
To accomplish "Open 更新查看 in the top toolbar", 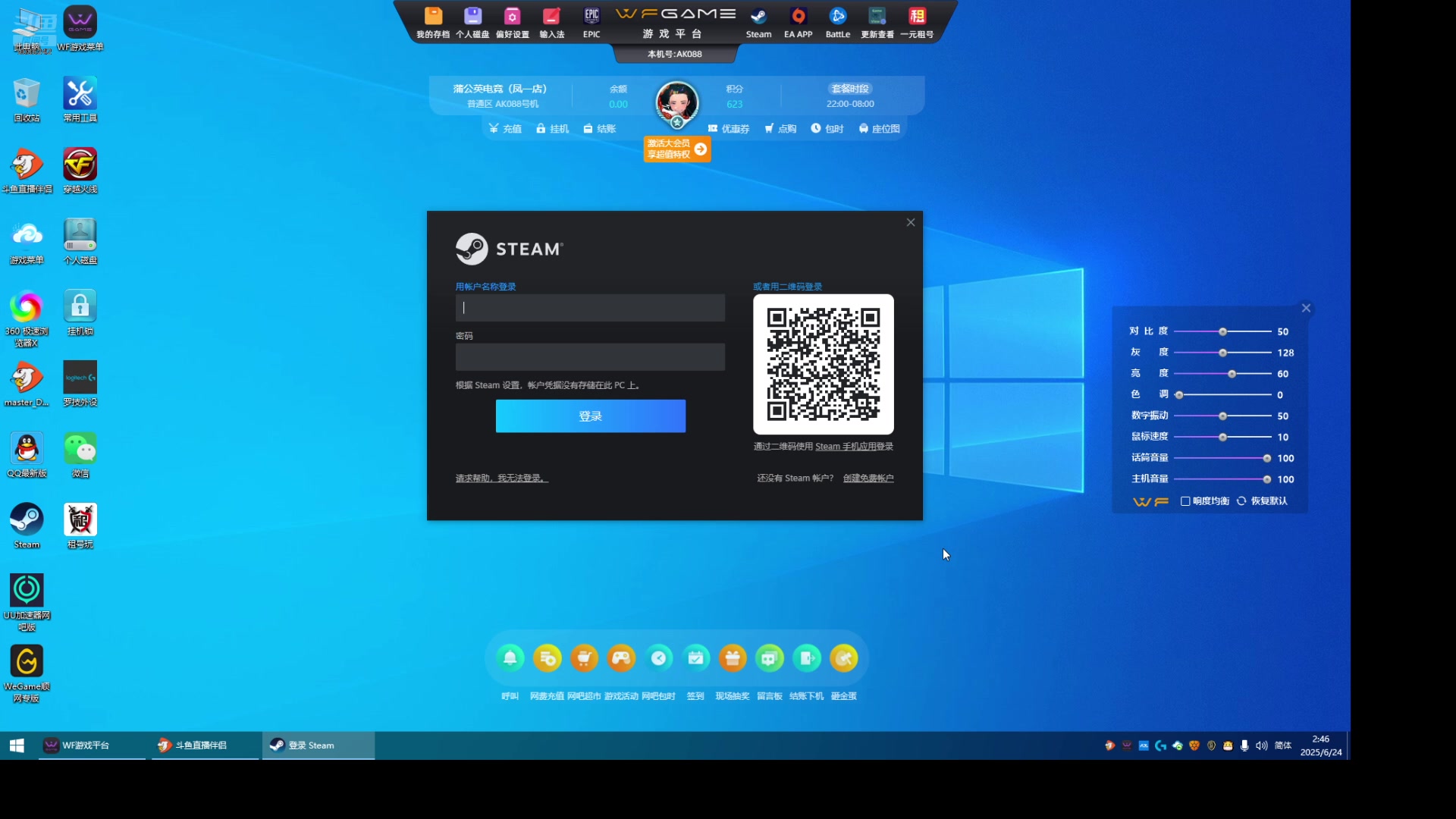I will [877, 23].
